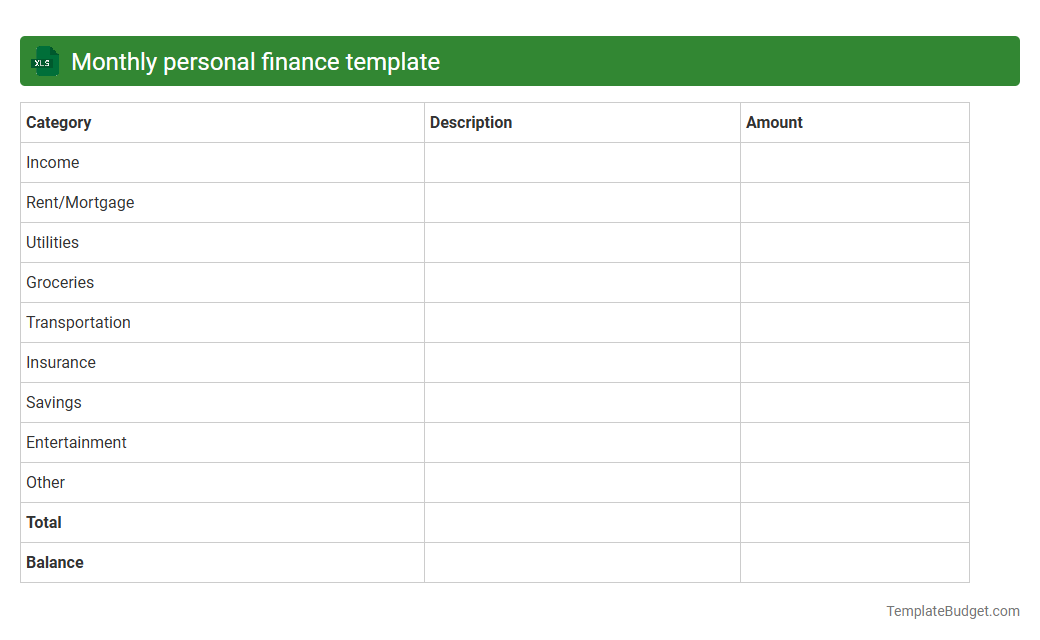Click the Balance row label
Image resolution: width=1040 pixels, height=640 pixels.
55,562
